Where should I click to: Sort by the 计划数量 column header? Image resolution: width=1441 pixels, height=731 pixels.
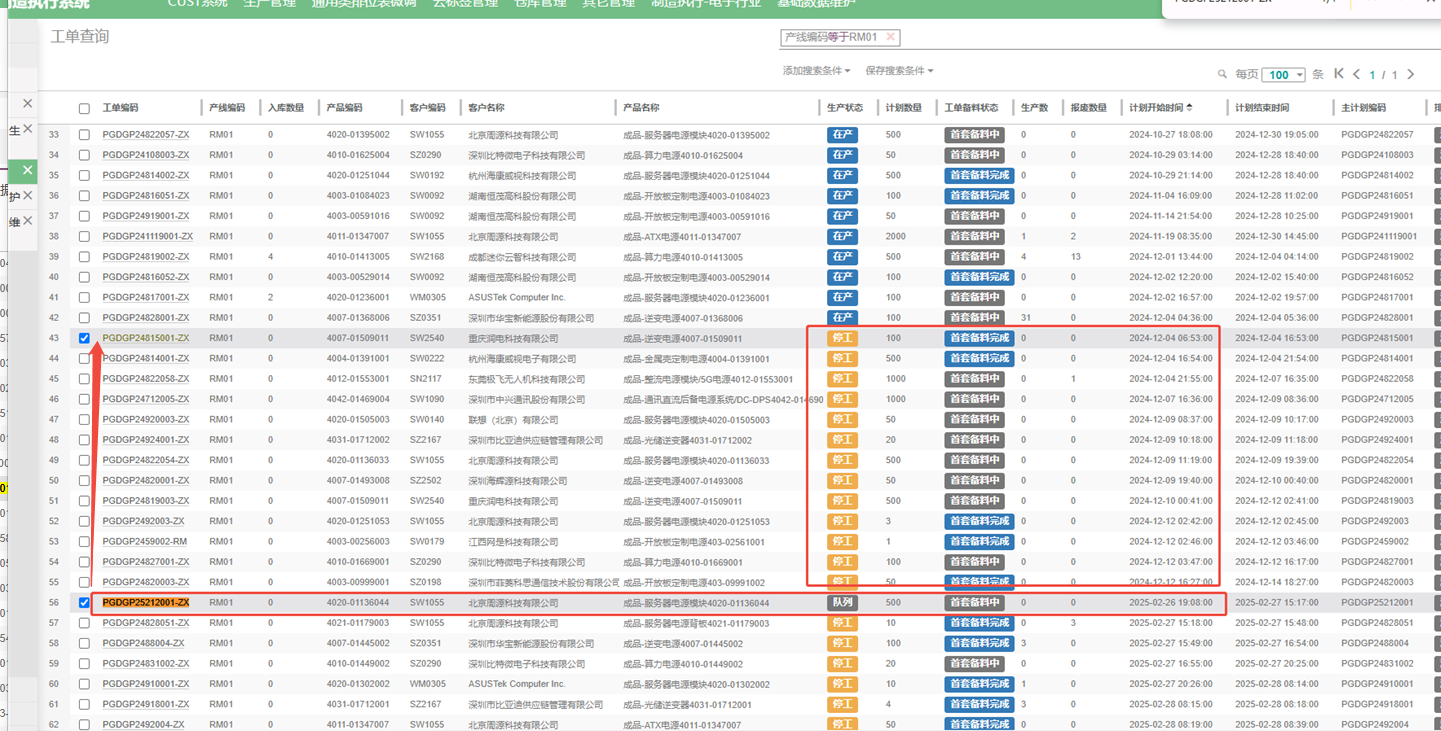[904, 108]
